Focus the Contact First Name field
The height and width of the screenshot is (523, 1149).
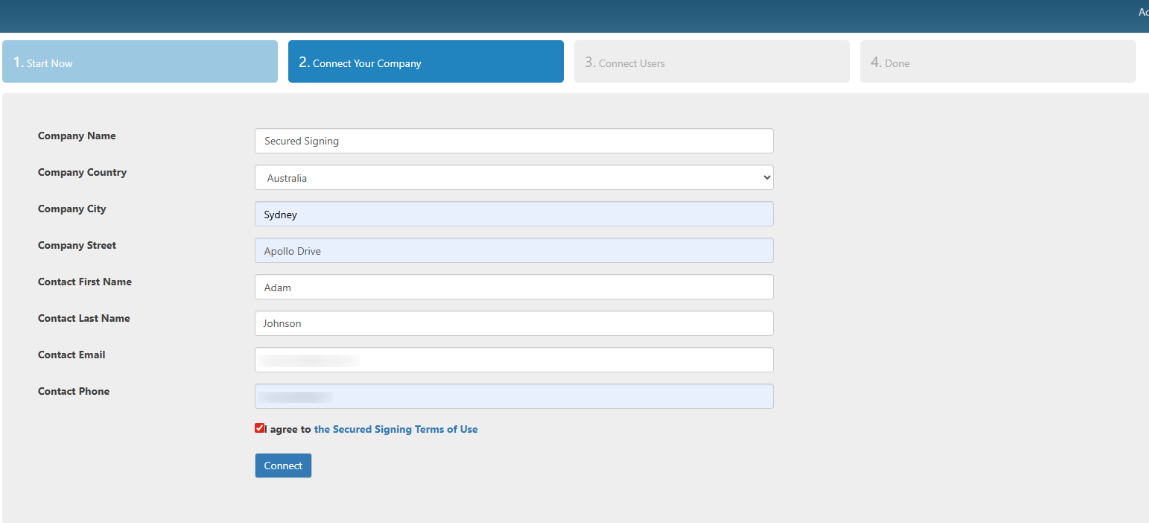pos(514,287)
